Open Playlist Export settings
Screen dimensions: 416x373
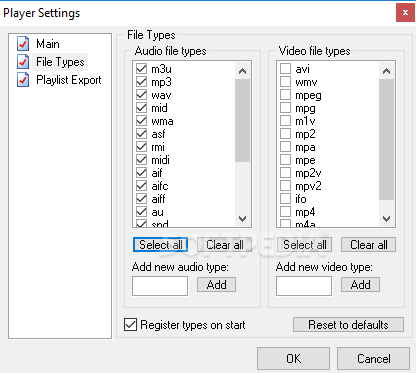[69, 80]
